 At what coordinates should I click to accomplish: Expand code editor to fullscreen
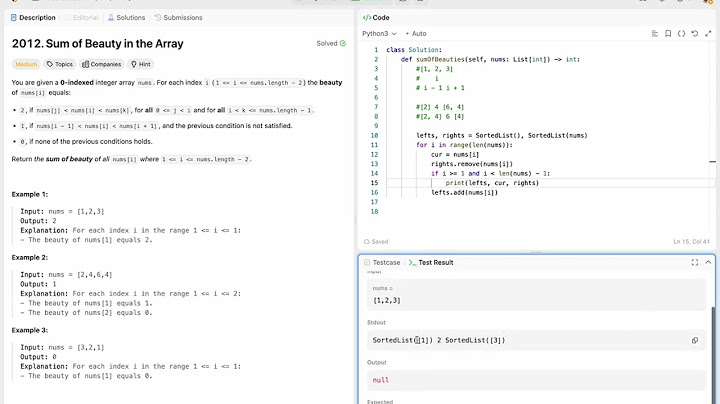[708, 34]
